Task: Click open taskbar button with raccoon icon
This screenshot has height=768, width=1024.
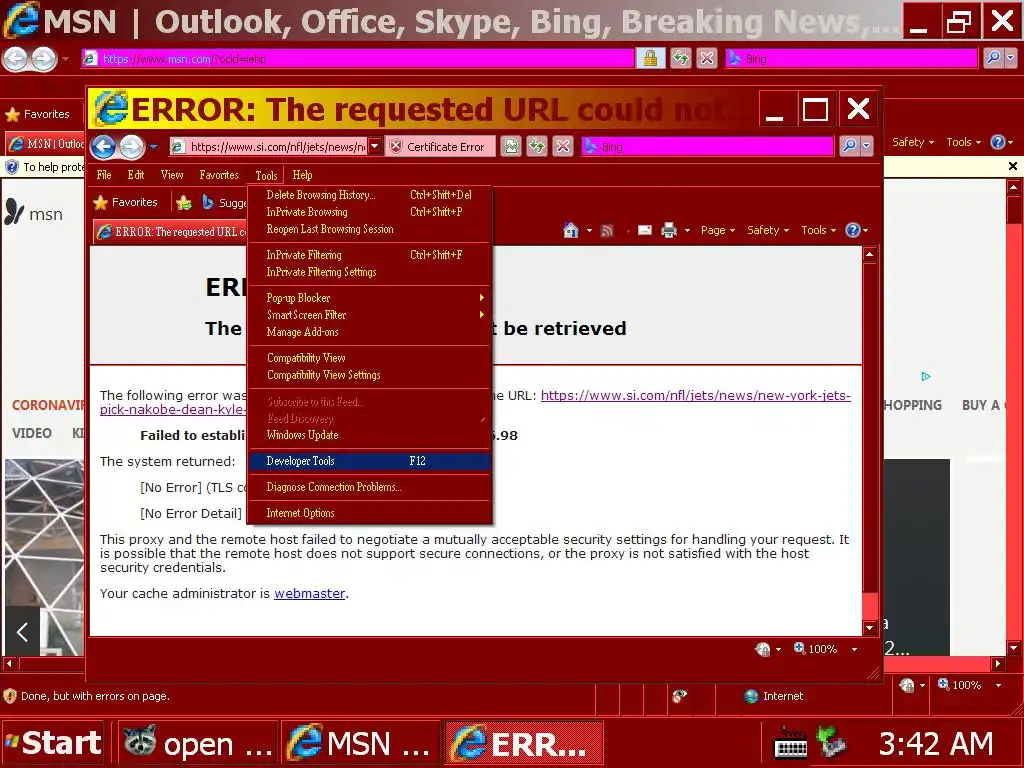Action: point(197,743)
